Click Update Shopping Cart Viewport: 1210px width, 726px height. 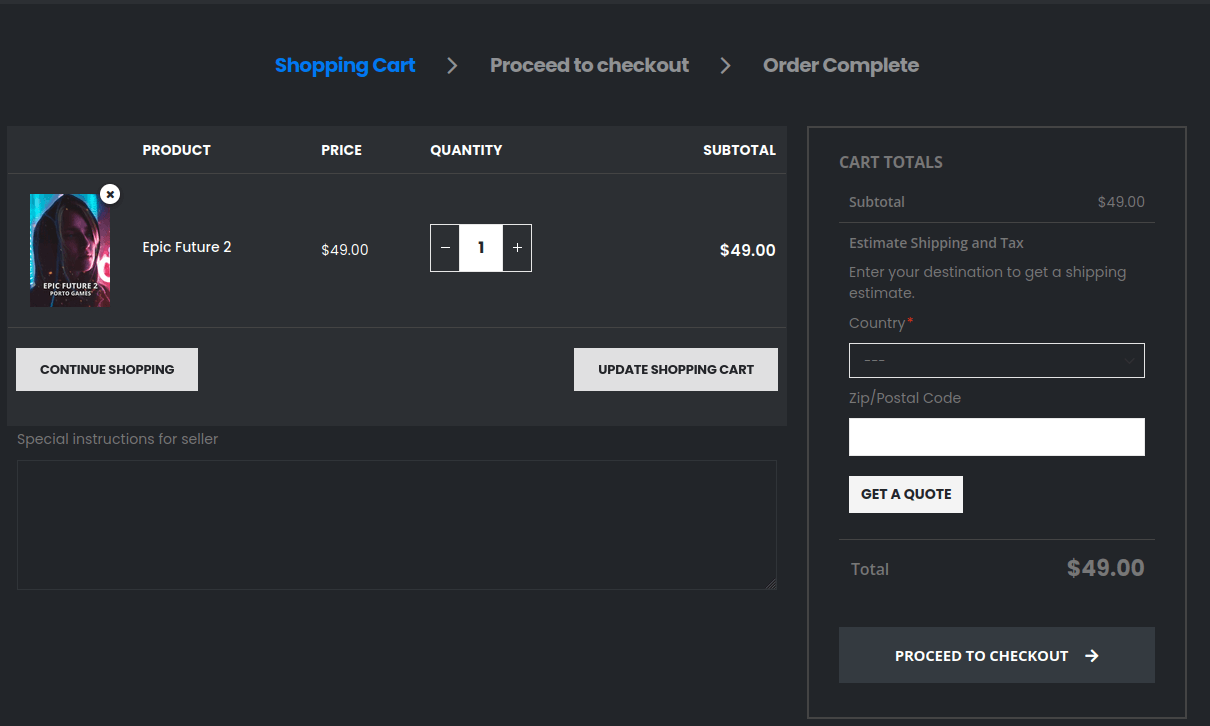(x=675, y=369)
